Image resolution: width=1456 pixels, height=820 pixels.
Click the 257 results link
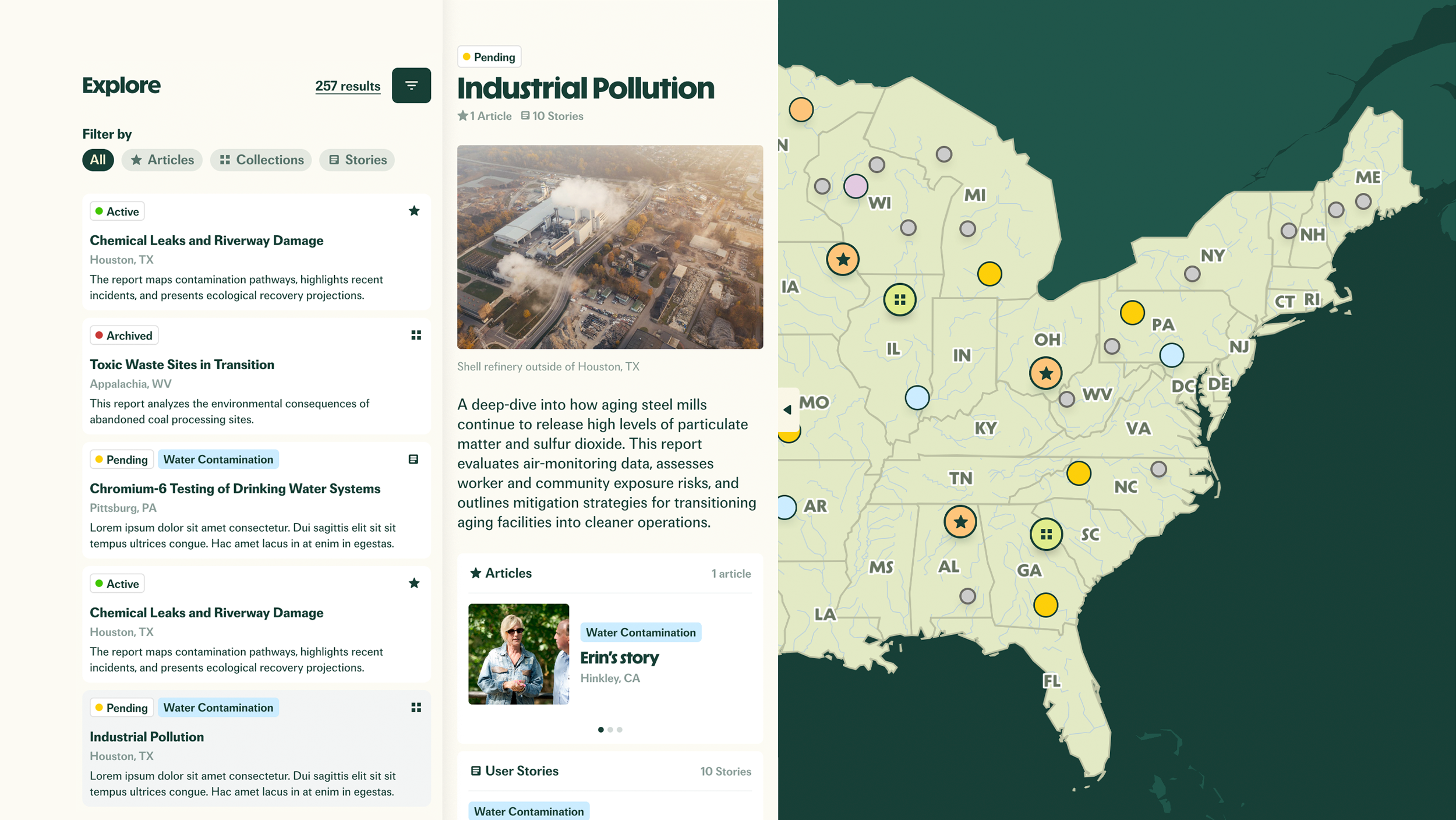tap(348, 86)
